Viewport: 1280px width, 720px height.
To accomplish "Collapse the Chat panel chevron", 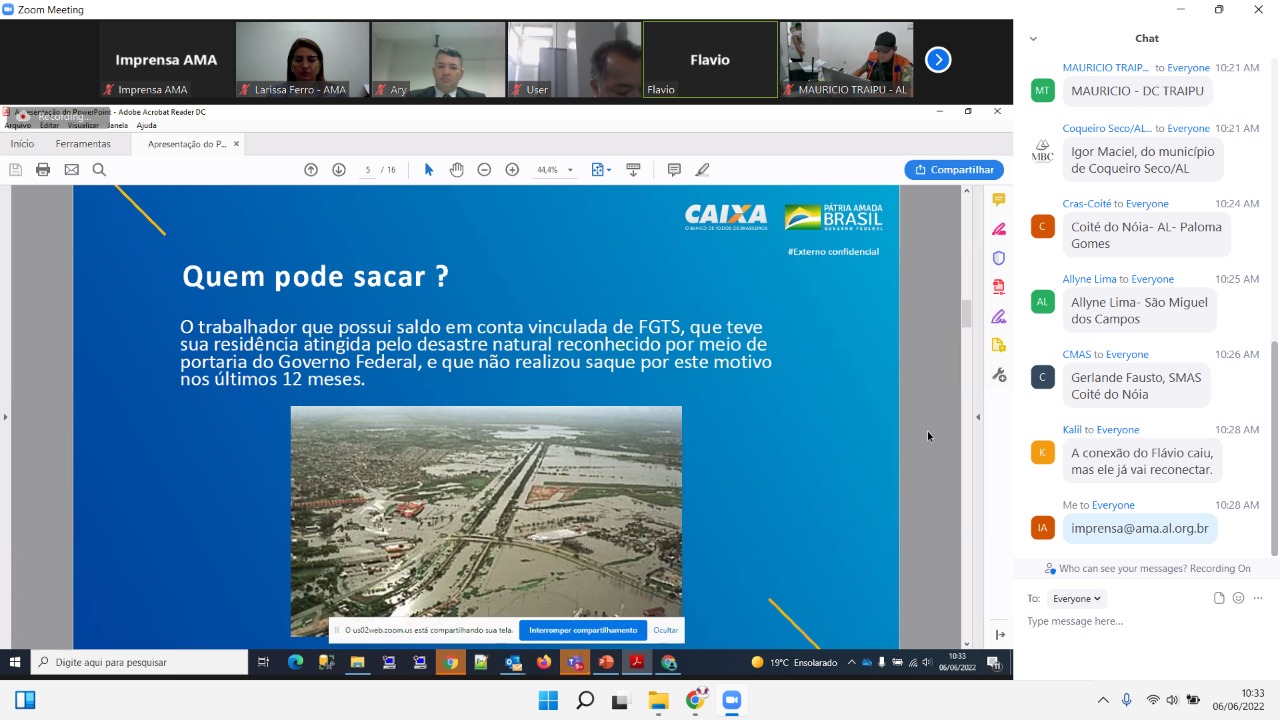I will 1033,39.
